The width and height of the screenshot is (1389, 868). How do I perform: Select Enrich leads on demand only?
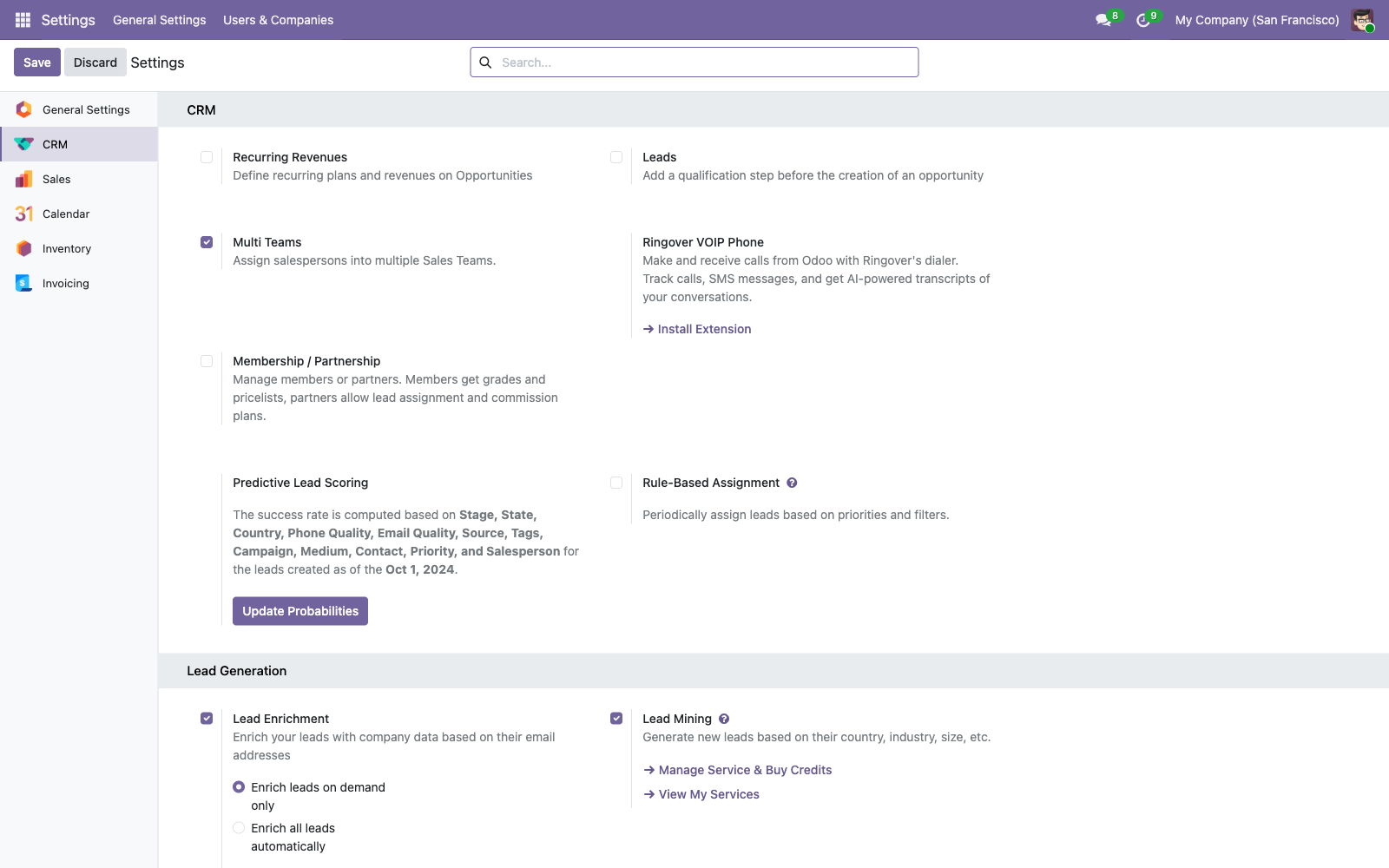click(x=239, y=787)
